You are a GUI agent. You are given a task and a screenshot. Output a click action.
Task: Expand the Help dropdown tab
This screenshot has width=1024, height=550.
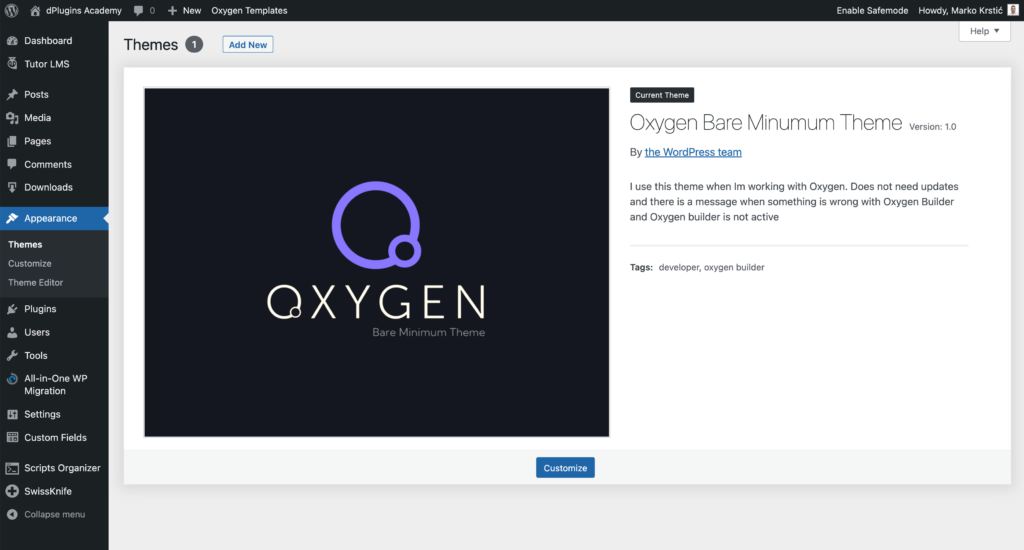984,31
